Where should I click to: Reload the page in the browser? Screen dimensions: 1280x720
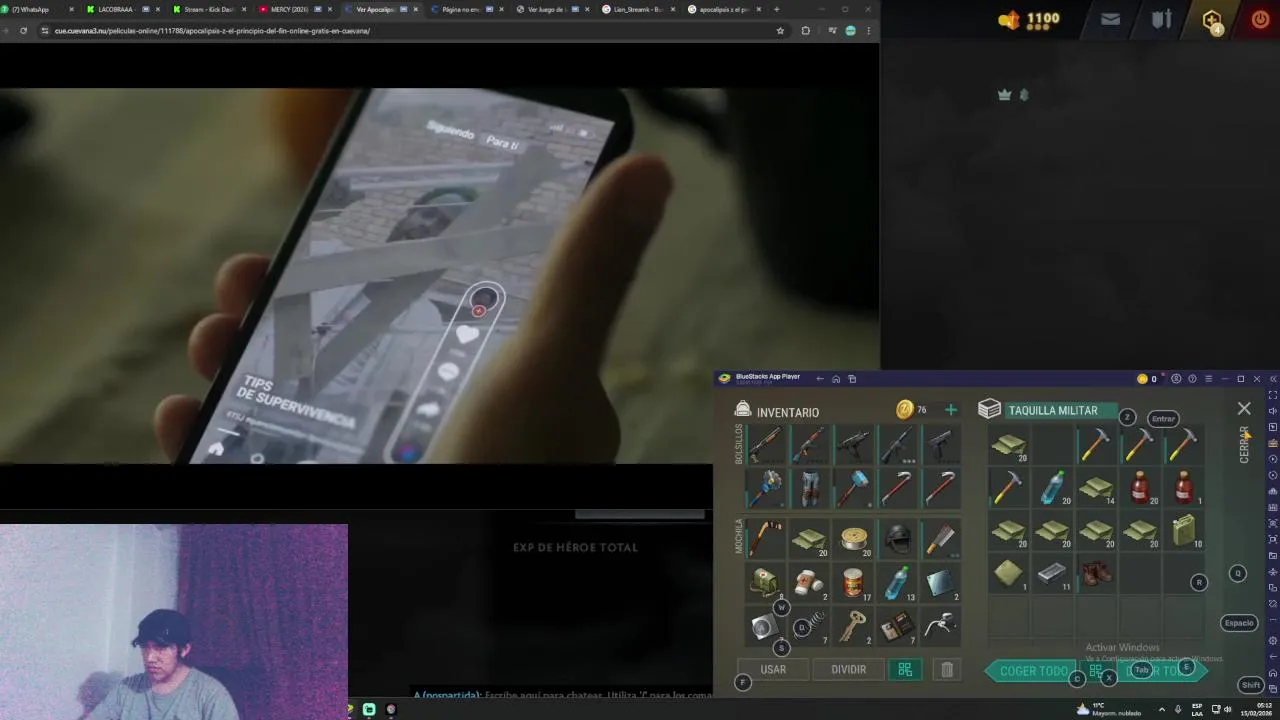(23, 31)
